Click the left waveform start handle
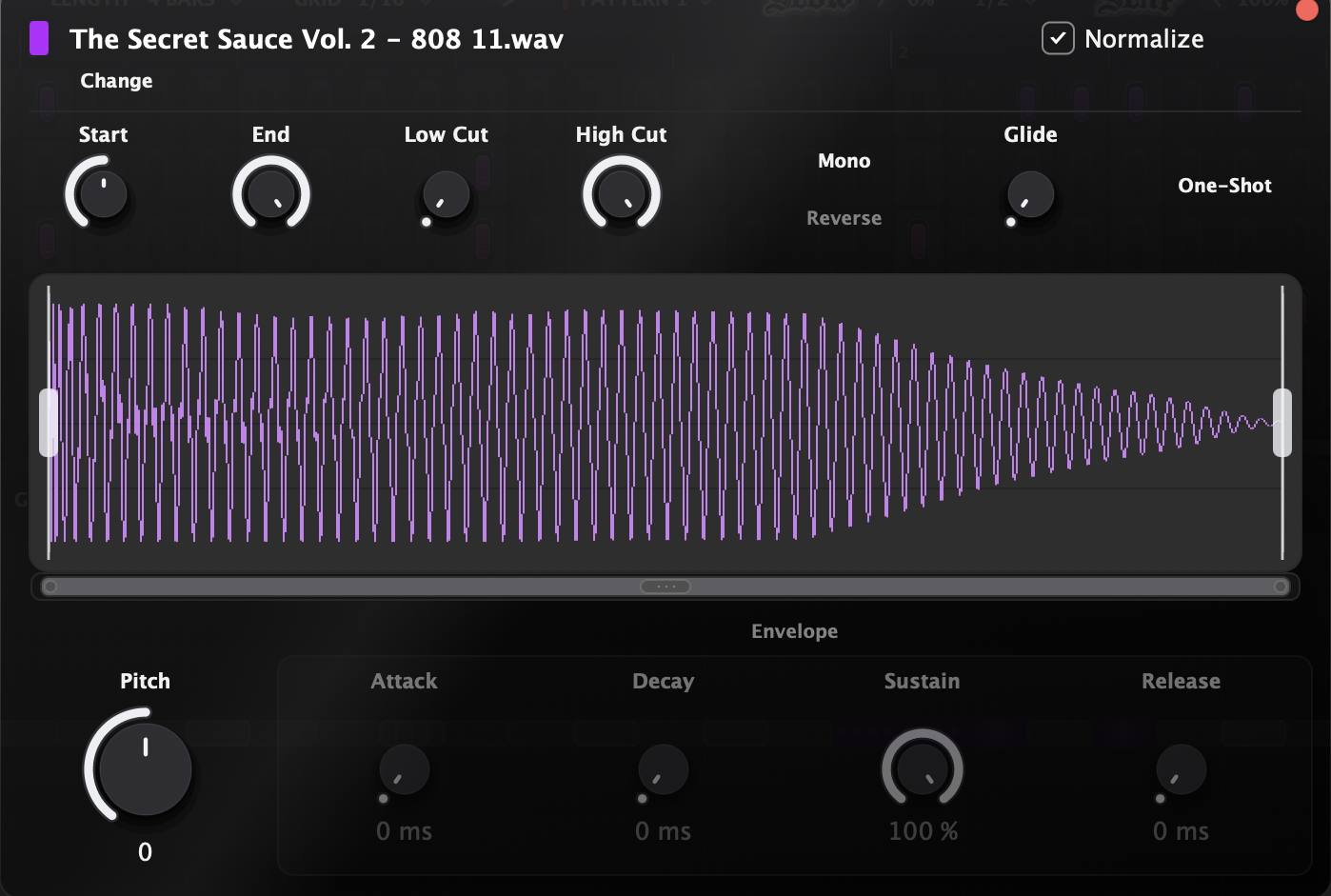Image resolution: width=1331 pixels, height=896 pixels. click(49, 423)
